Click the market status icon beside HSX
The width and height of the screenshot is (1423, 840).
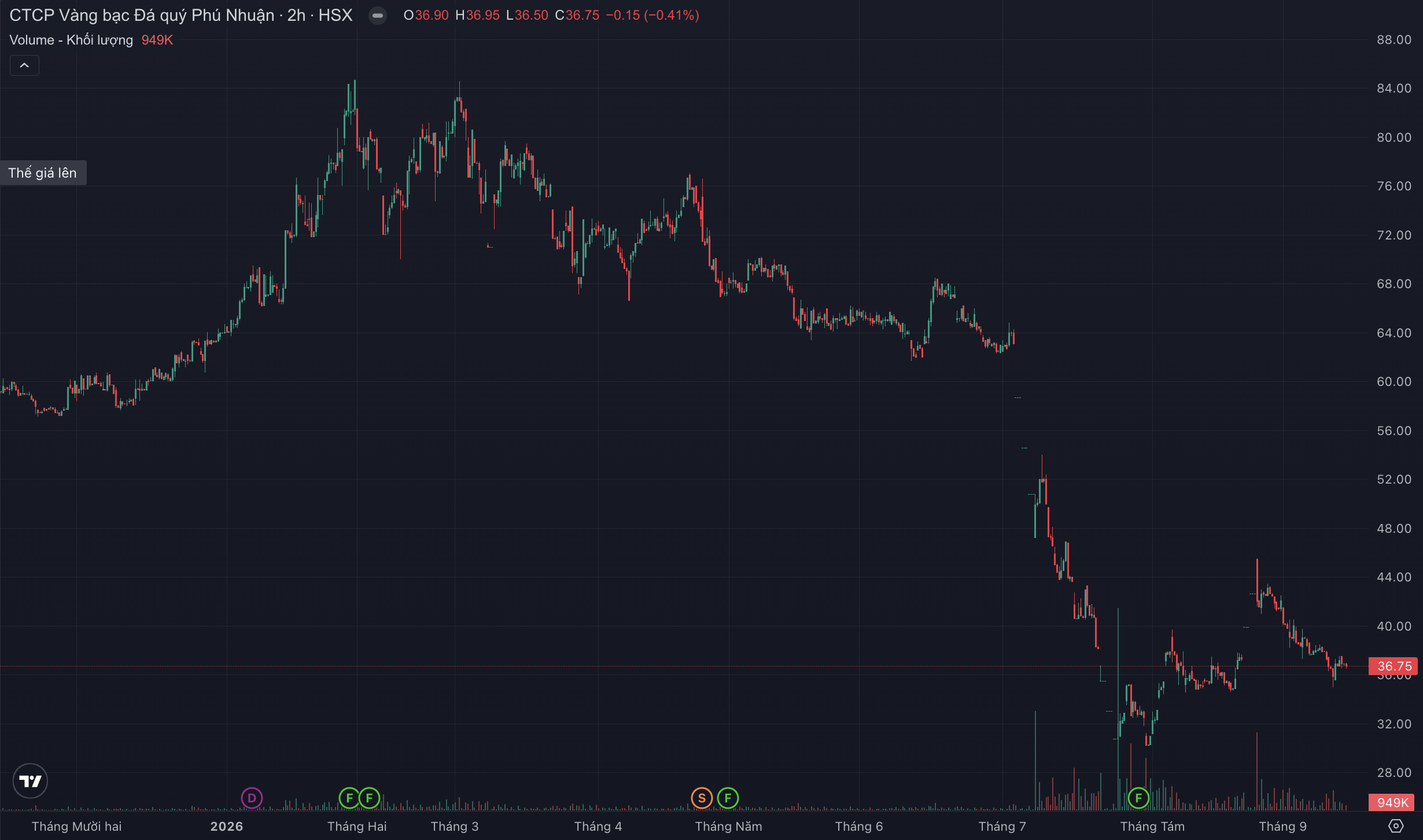click(x=378, y=16)
